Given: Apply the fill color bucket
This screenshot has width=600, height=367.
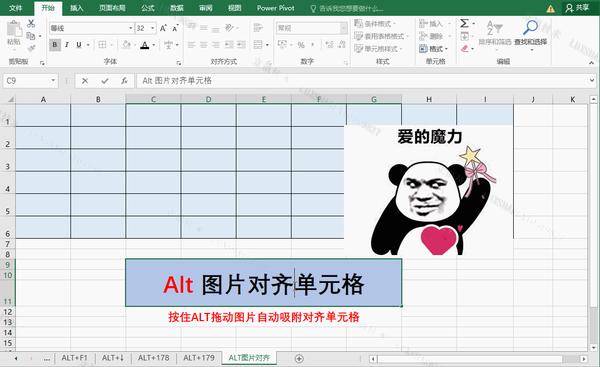Looking at the screenshot, I should [126, 45].
